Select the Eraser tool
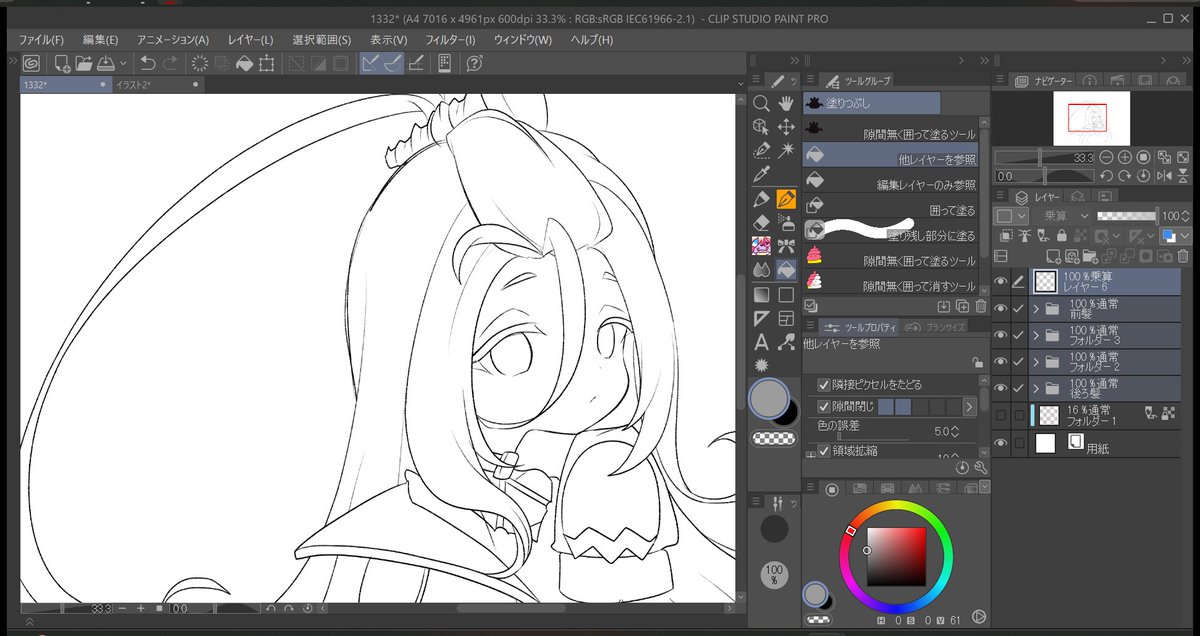Screen dimensions: 1200x636 click(761, 222)
